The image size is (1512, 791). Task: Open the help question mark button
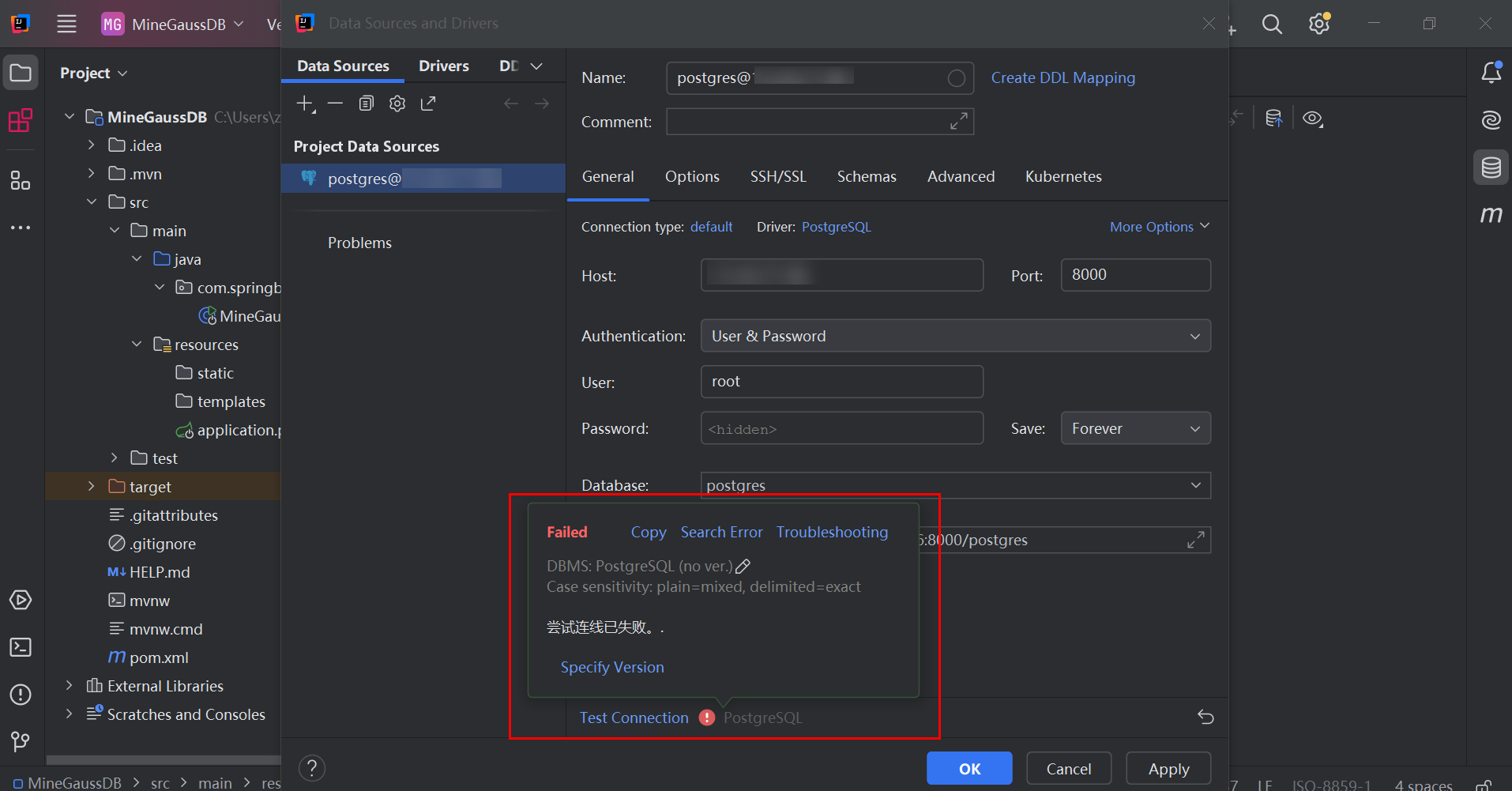[x=312, y=768]
